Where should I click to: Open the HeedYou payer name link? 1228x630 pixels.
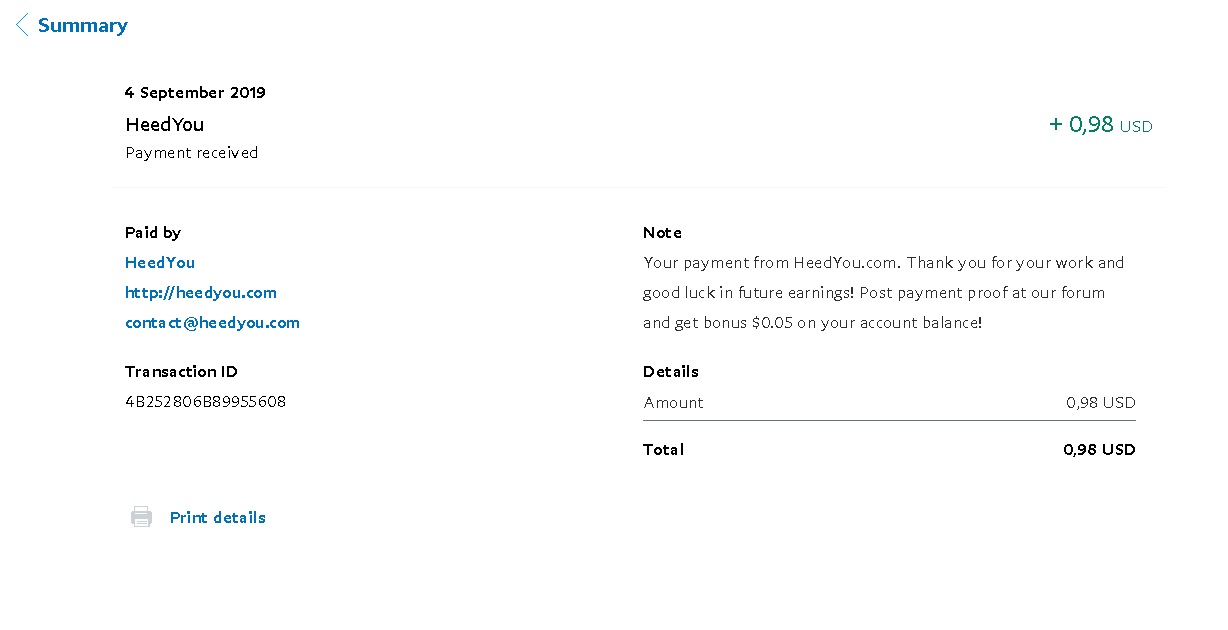pyautogui.click(x=160, y=262)
